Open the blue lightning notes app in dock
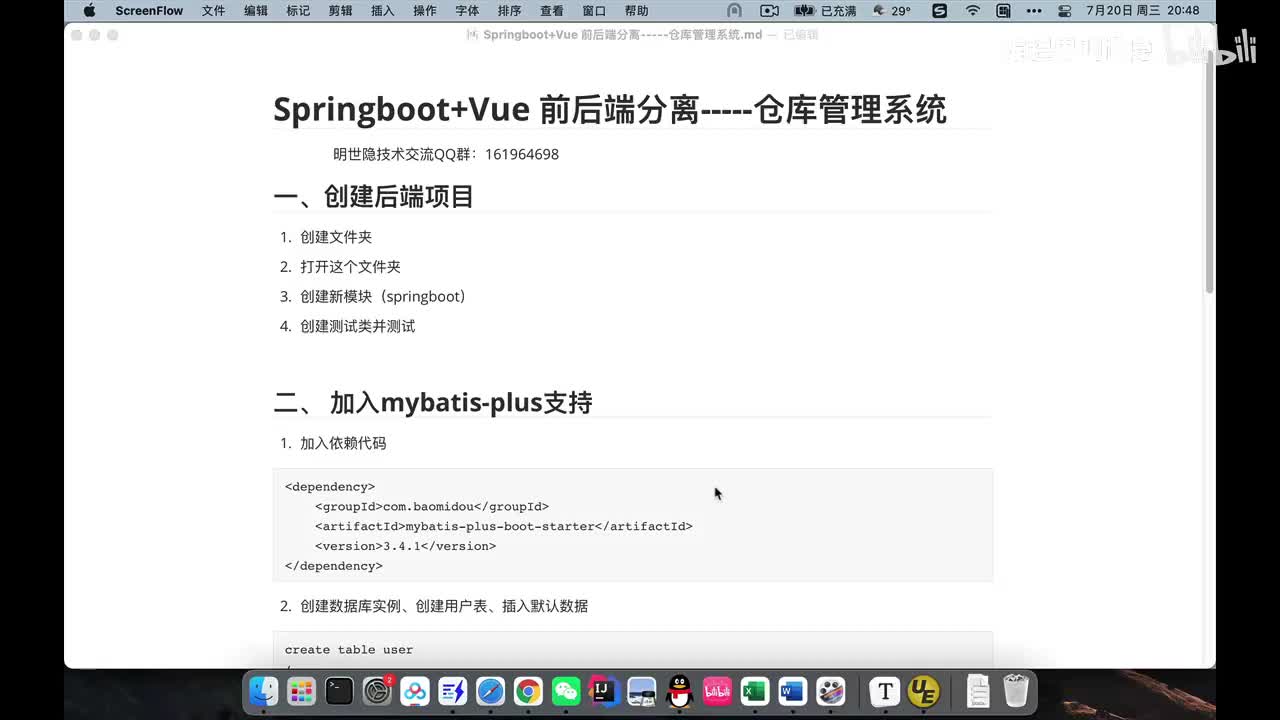 pos(453,691)
